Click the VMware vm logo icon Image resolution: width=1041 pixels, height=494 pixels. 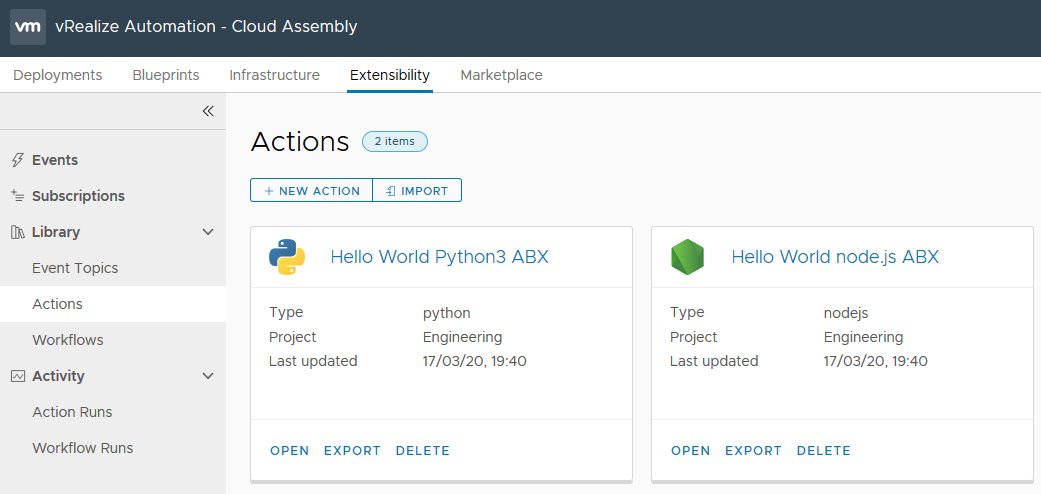click(x=28, y=27)
